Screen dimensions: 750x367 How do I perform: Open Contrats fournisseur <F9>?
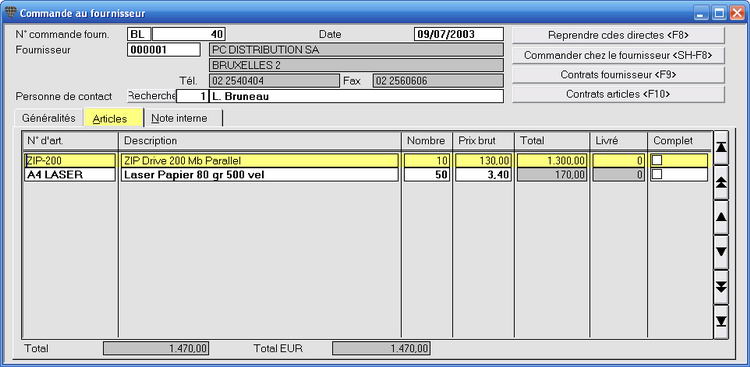point(618,75)
